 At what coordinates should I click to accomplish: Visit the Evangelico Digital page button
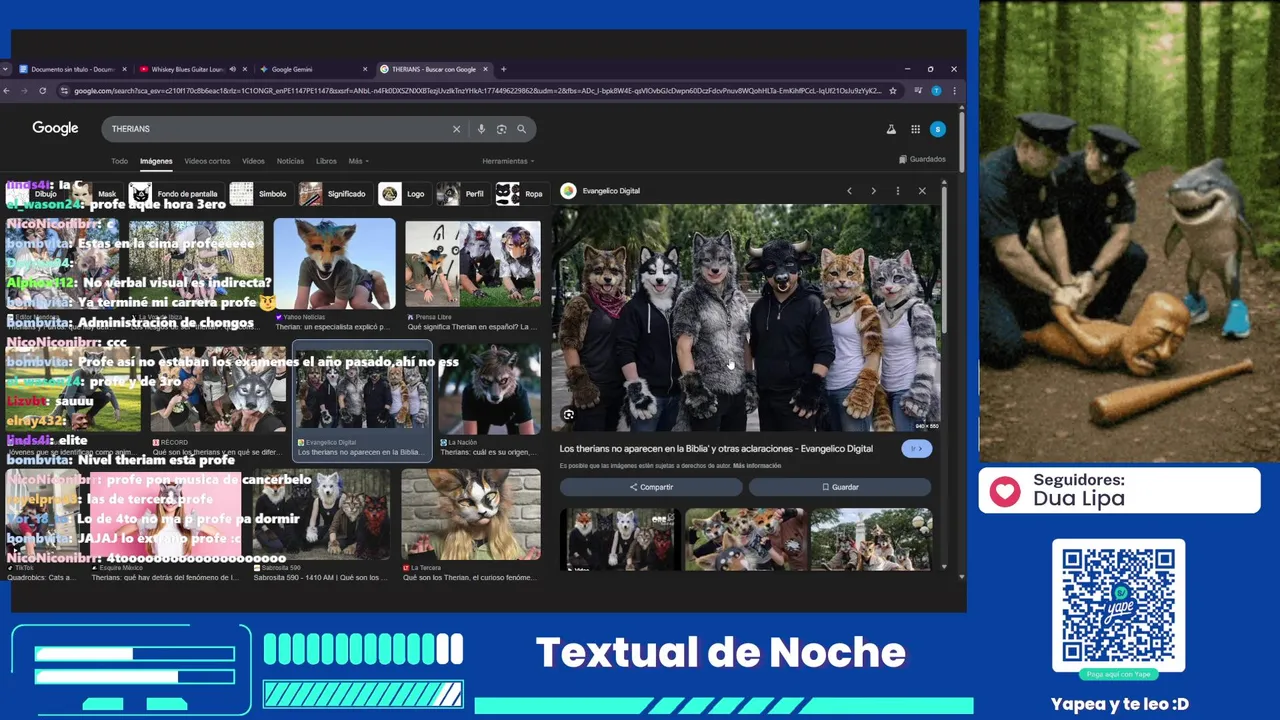point(917,449)
